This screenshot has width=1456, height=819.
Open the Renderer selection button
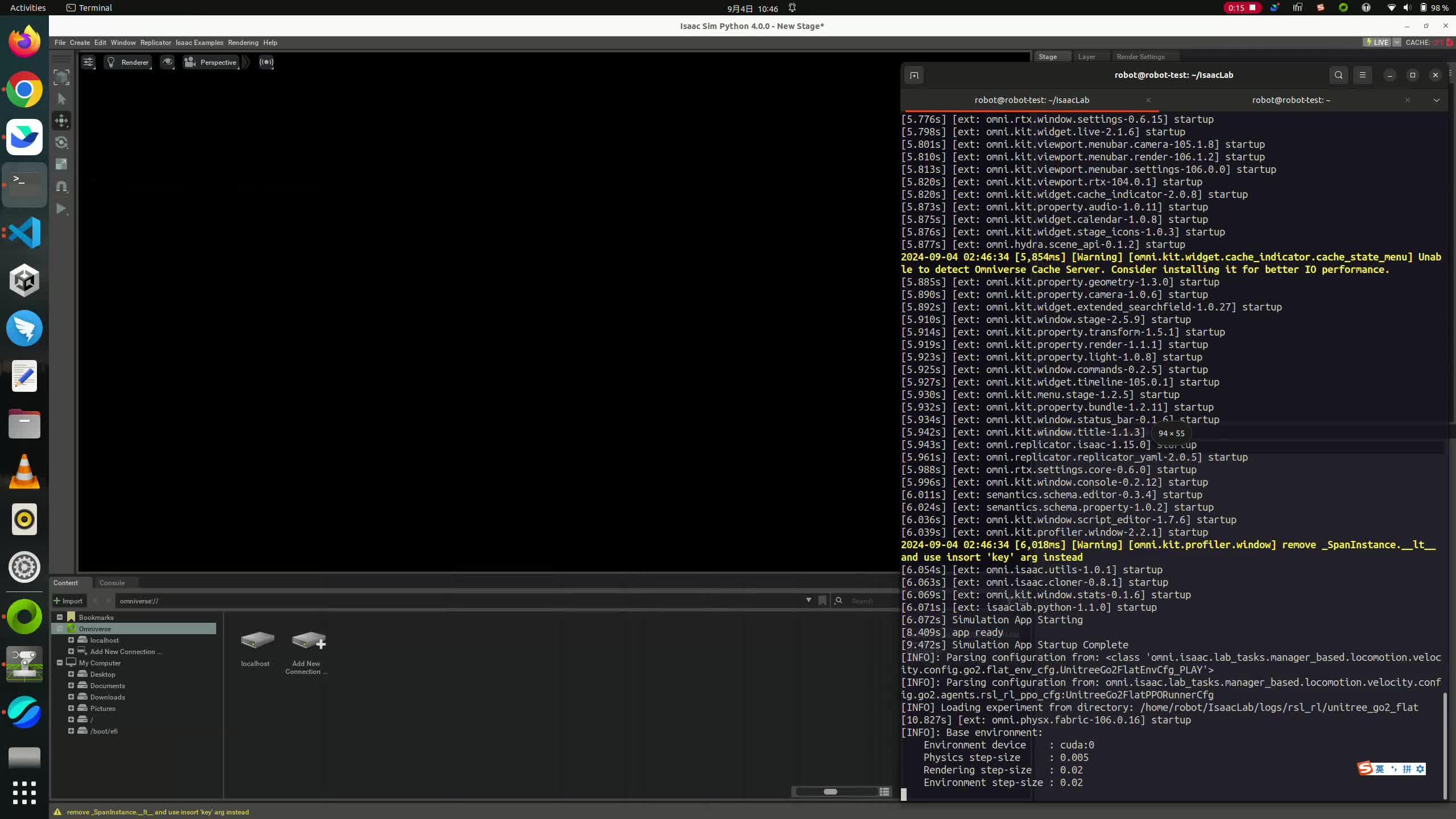129,62
